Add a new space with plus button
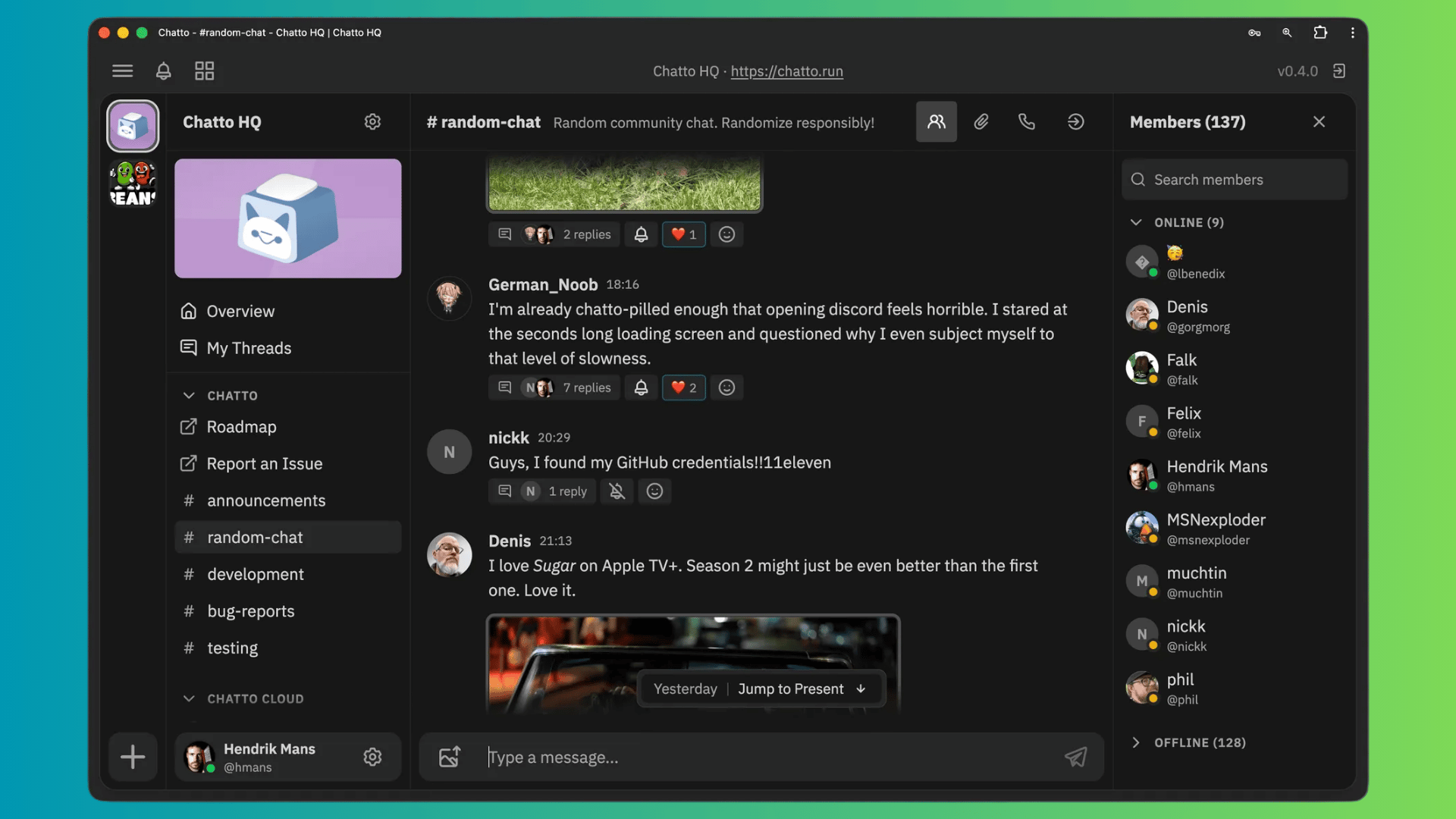The height and width of the screenshot is (819, 1456). (133, 757)
